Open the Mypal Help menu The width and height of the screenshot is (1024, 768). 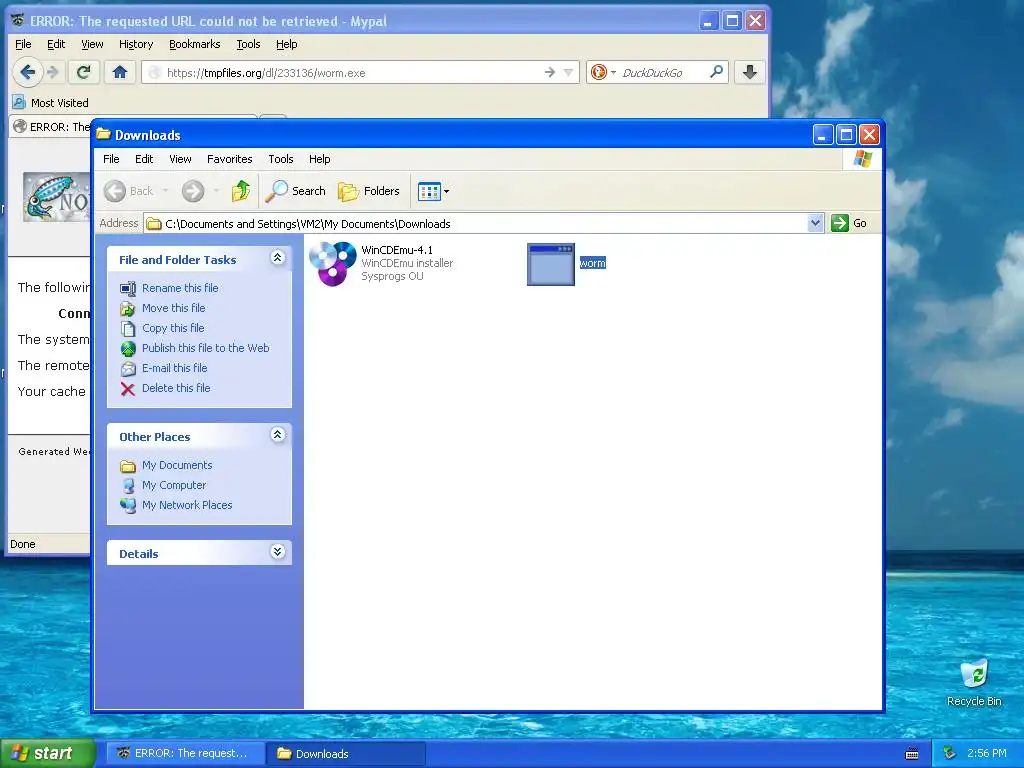point(287,44)
